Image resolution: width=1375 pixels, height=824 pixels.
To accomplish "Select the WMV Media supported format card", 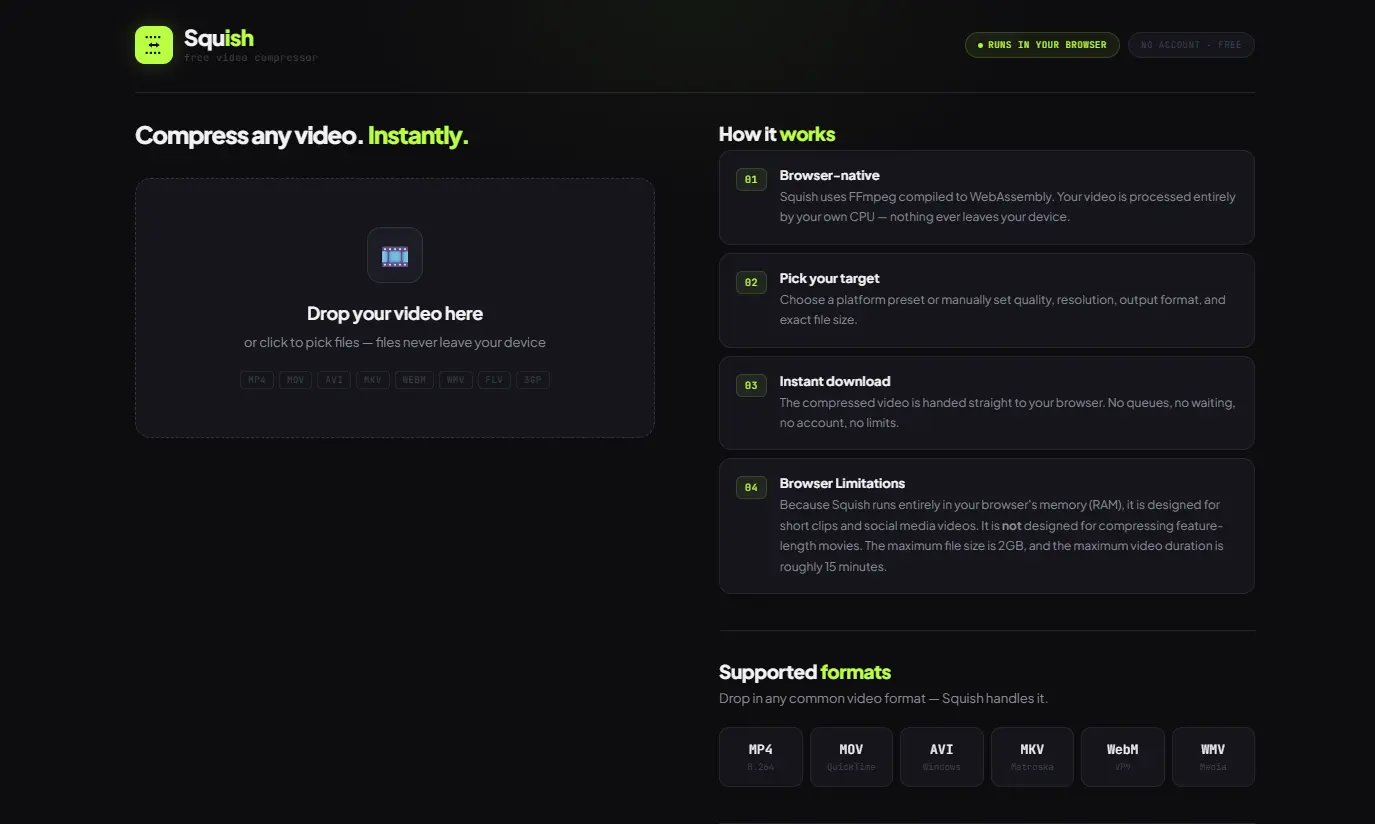I will [1213, 757].
